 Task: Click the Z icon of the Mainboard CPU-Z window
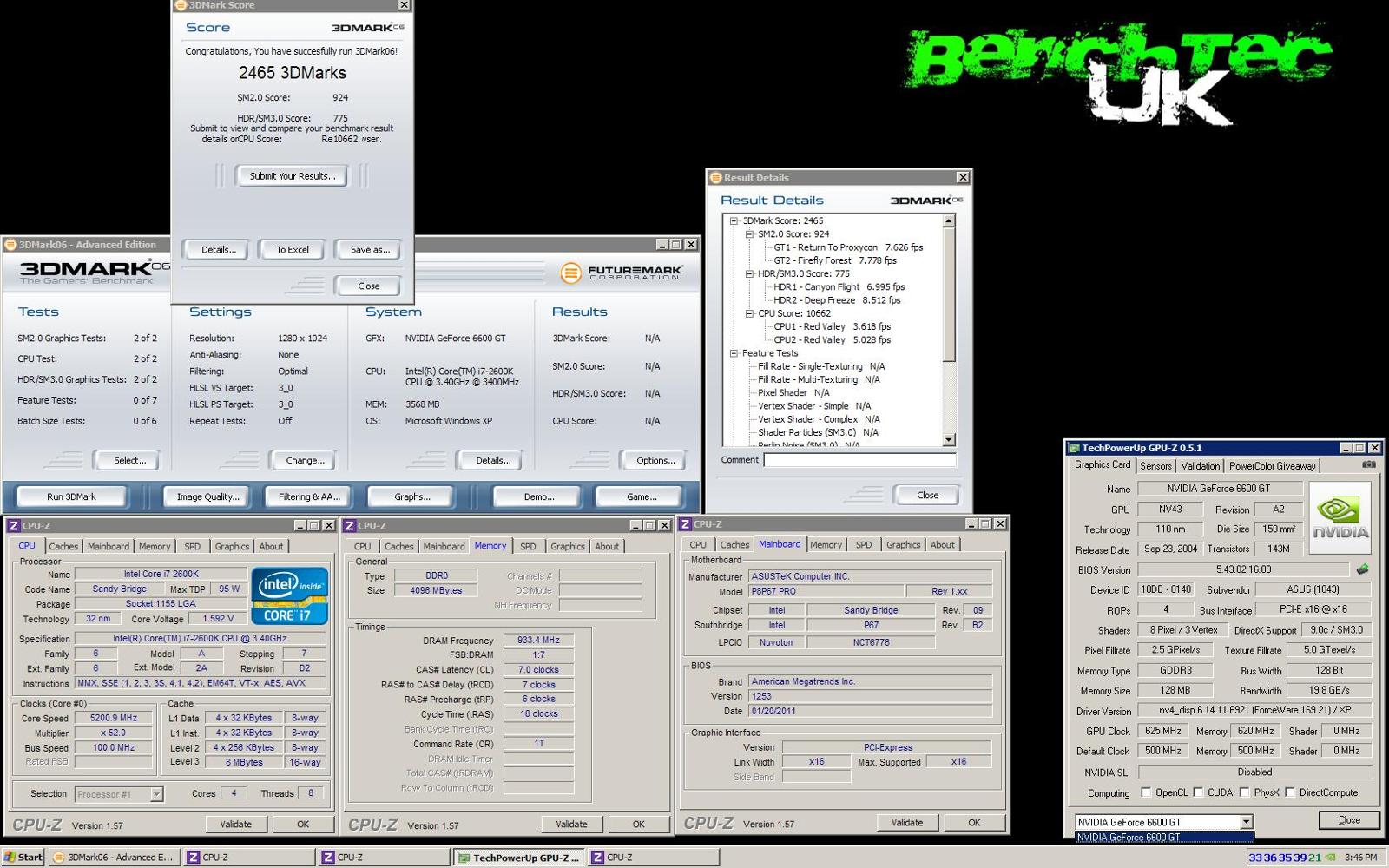pos(686,524)
